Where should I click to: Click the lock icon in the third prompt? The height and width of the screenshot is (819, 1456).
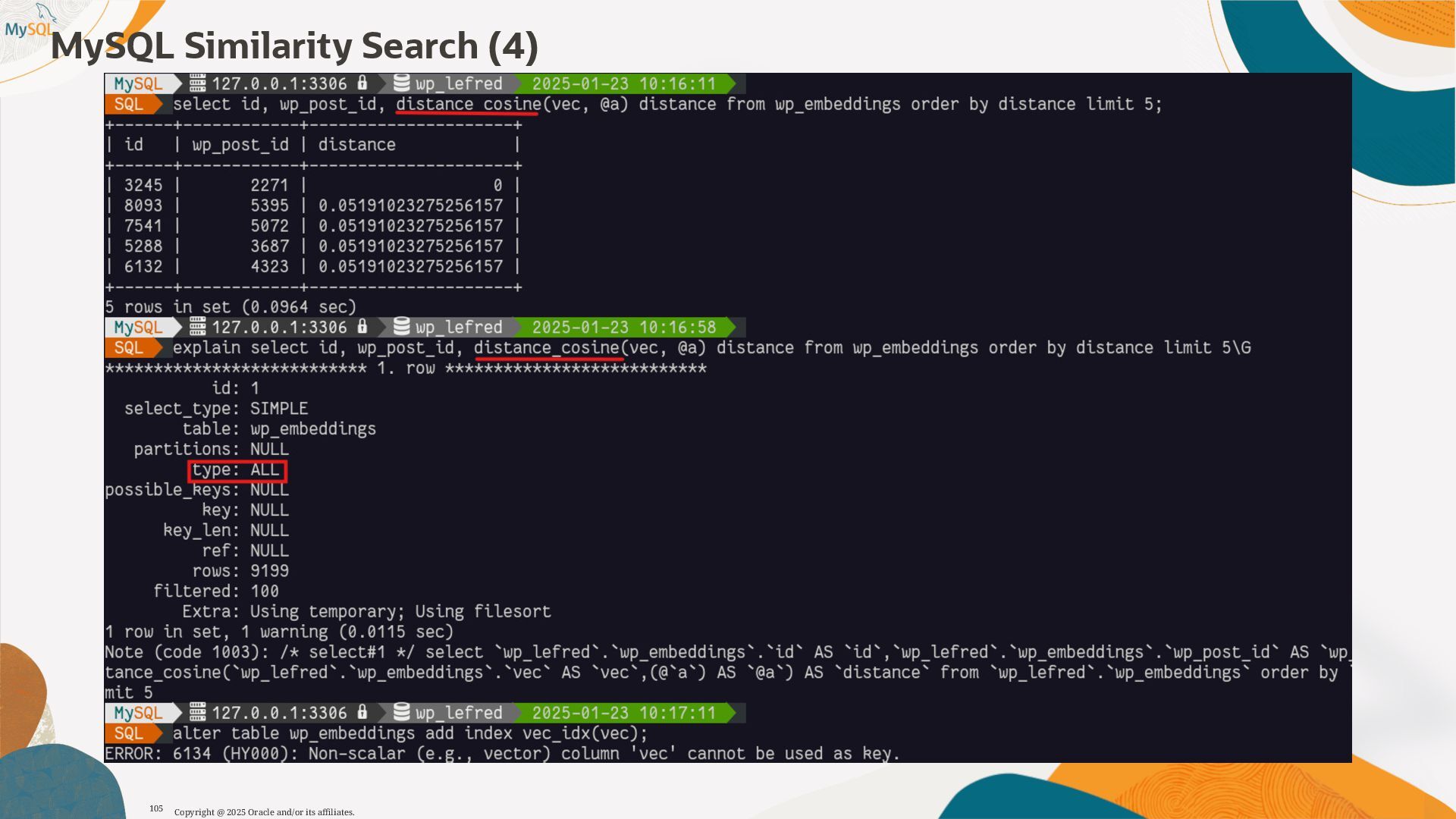pyautogui.click(x=362, y=712)
